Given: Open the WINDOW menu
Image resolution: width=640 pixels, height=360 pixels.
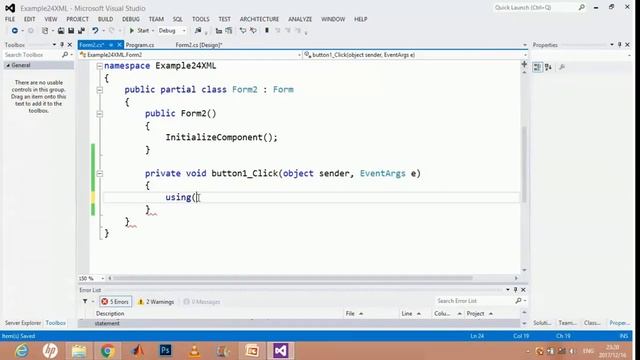Looking at the screenshot, I should 333,19.
